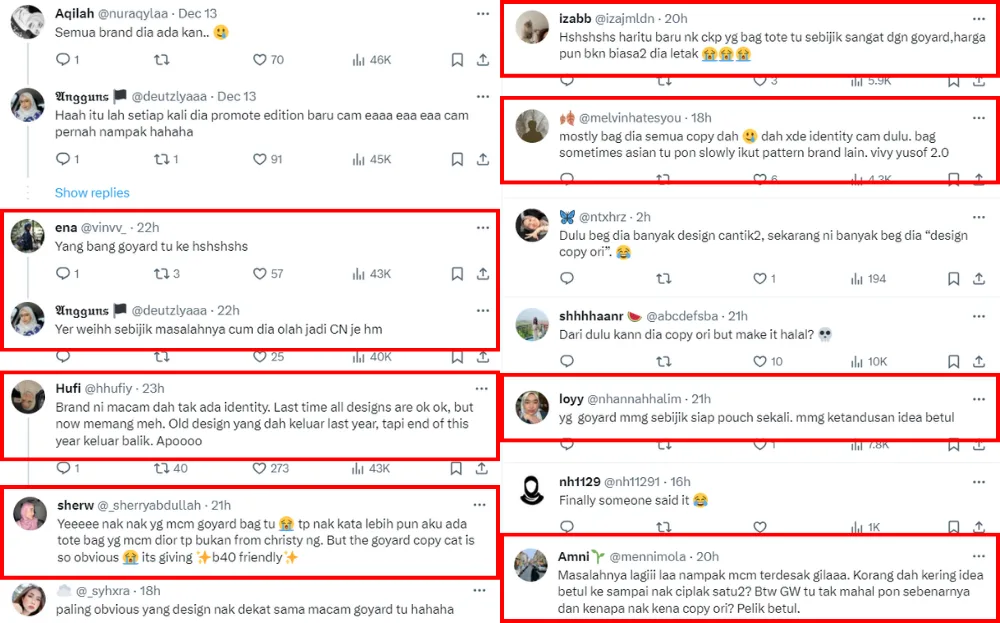Viewport: 1000px width, 623px height.
Task: Click Hufi's profile avatar
Action: [27, 397]
